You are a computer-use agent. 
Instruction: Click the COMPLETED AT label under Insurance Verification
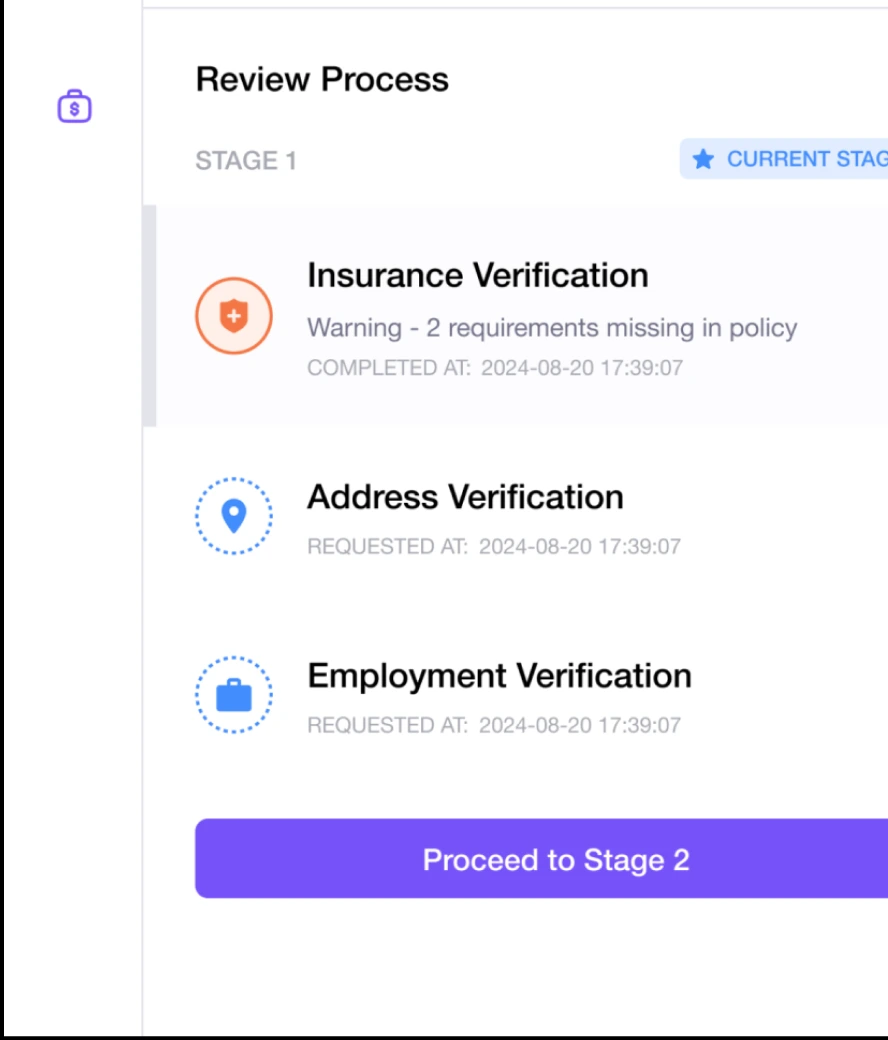click(x=388, y=367)
